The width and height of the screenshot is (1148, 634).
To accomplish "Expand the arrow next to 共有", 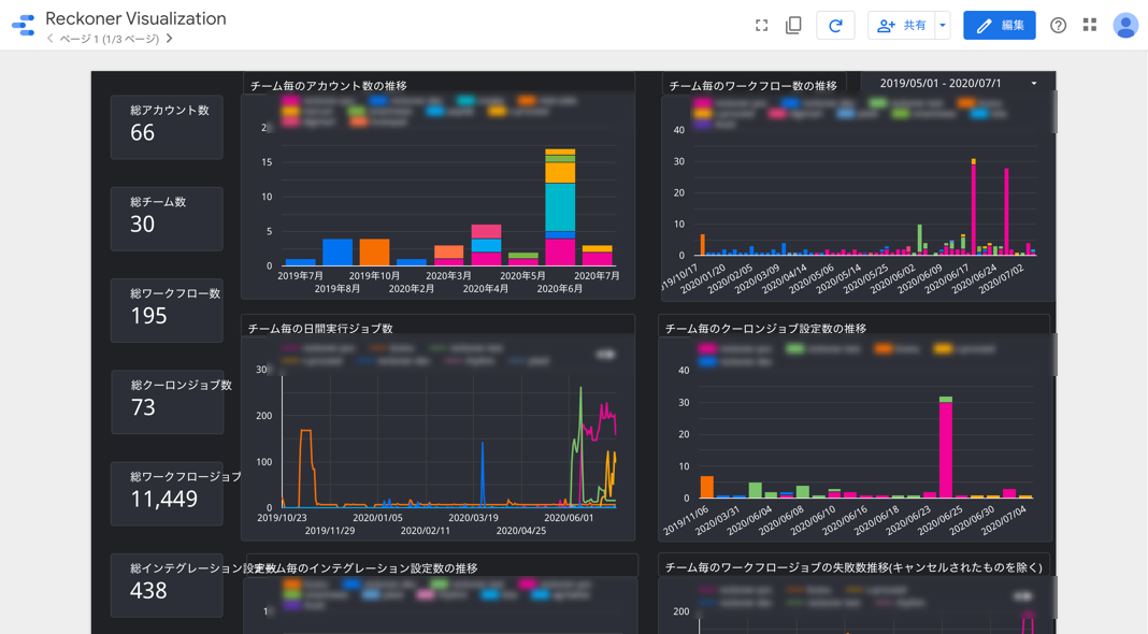I will click(x=942, y=25).
